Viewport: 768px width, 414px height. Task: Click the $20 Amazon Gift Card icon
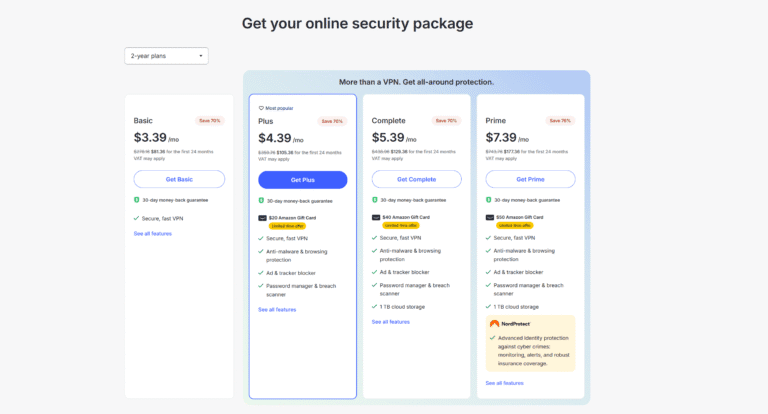263,218
